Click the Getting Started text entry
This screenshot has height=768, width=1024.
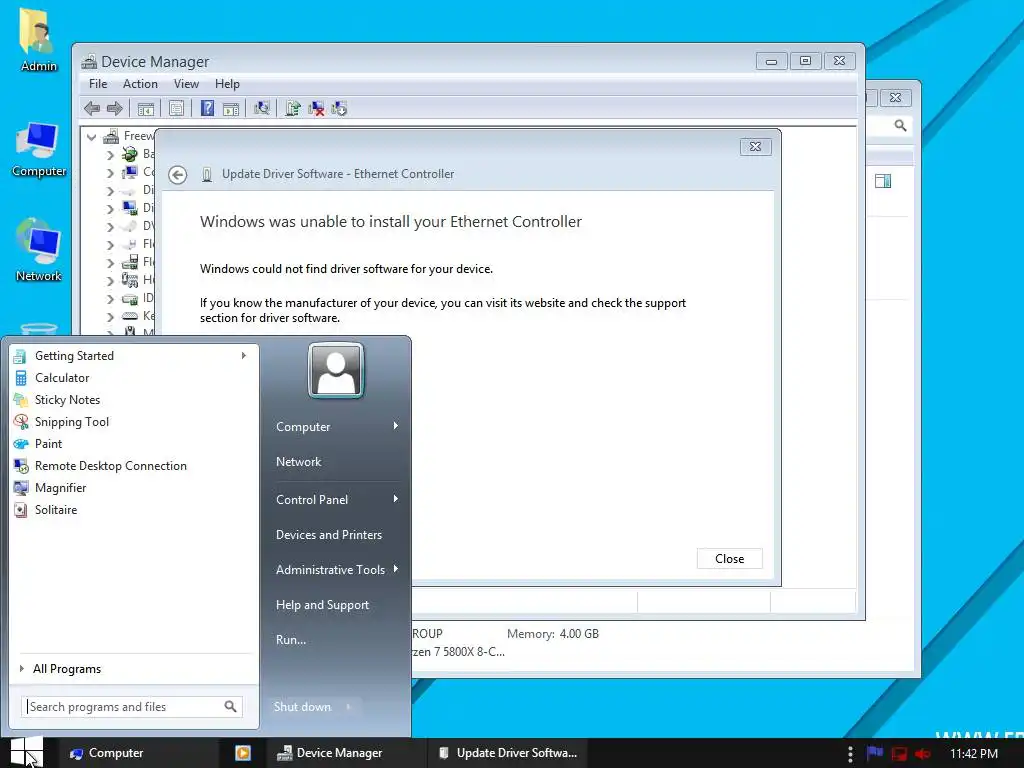coord(74,356)
